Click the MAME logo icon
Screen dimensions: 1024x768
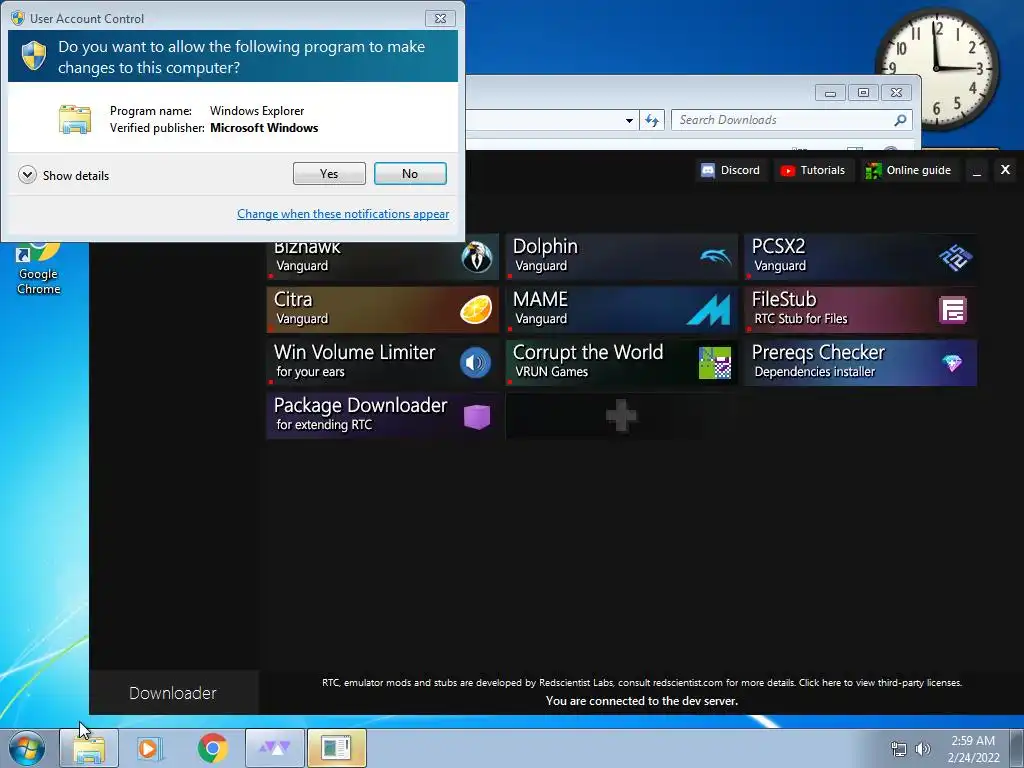coord(709,310)
